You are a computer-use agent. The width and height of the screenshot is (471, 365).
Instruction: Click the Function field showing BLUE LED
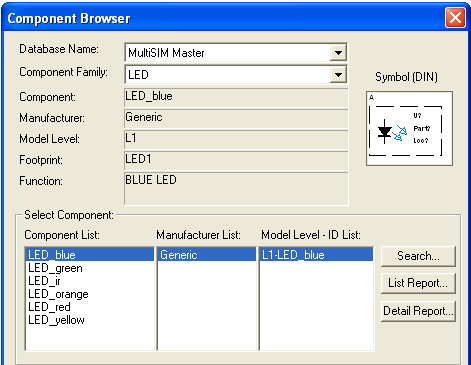236,189
